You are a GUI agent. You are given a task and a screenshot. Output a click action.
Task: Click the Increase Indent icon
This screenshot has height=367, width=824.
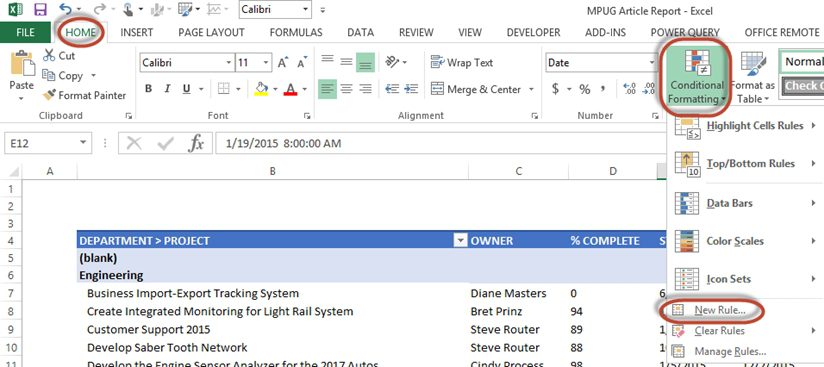pos(412,89)
